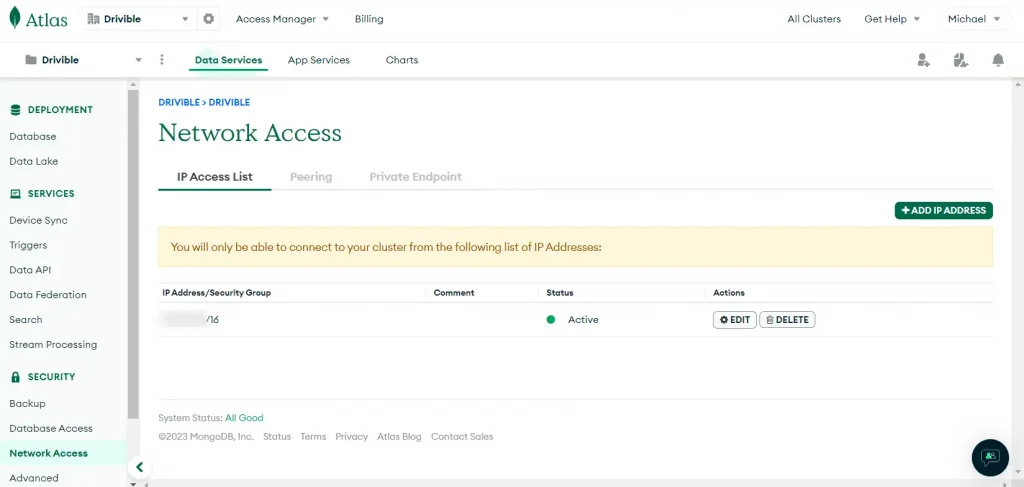Delete the active IP address entry

click(x=787, y=320)
